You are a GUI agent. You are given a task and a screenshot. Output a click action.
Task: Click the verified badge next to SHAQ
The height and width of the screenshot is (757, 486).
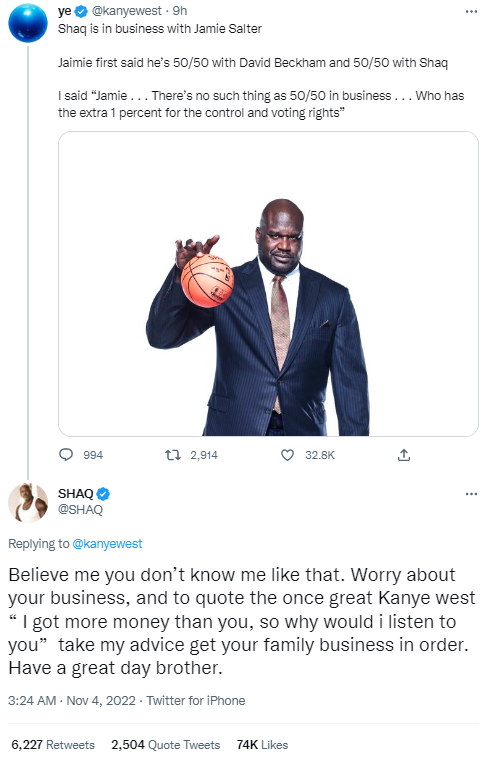103,494
